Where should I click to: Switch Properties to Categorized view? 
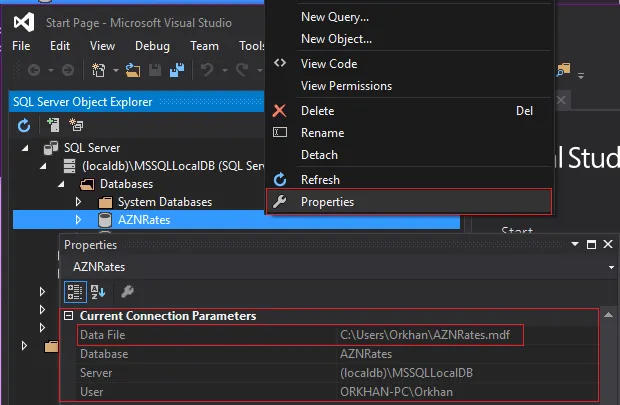[x=75, y=292]
